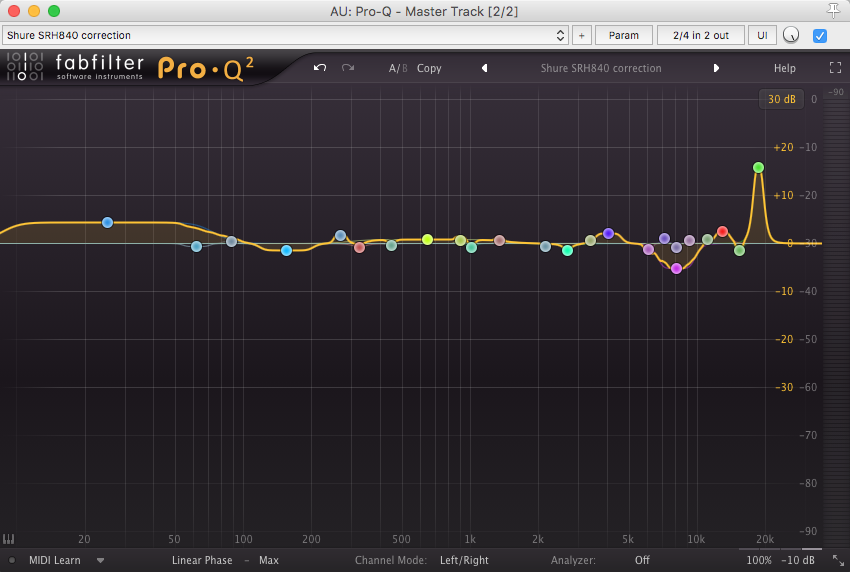Open the Max phase resolution menu
The image size is (850, 572).
[x=268, y=560]
